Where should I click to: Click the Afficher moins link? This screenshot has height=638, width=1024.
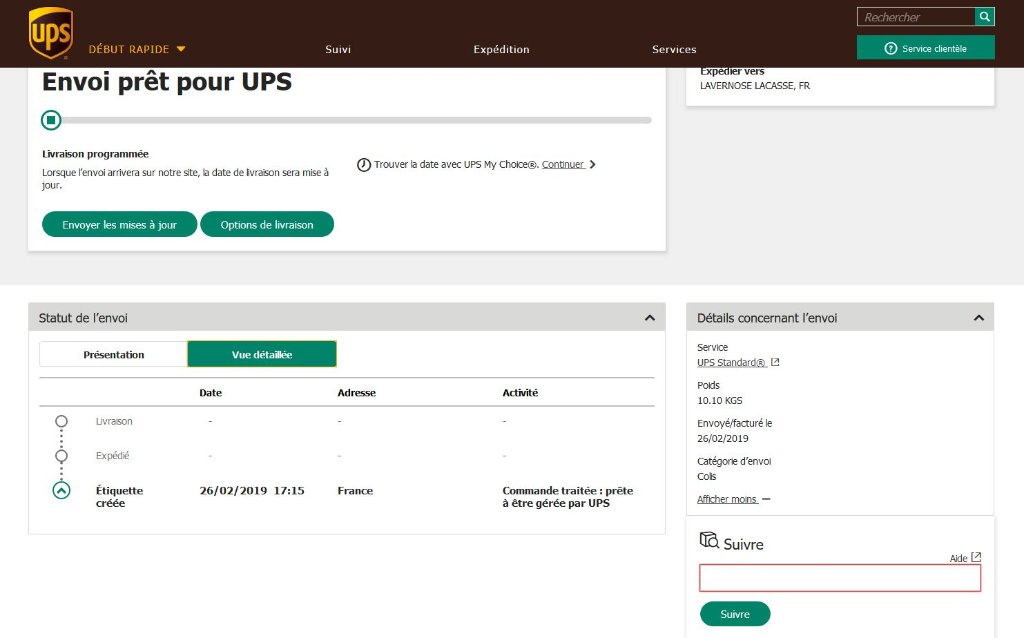click(x=727, y=499)
